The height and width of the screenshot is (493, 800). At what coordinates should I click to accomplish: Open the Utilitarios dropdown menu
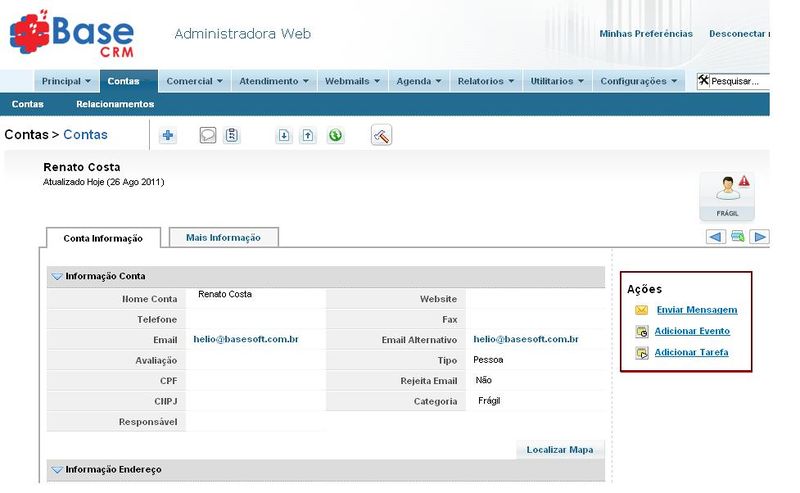tap(557, 81)
